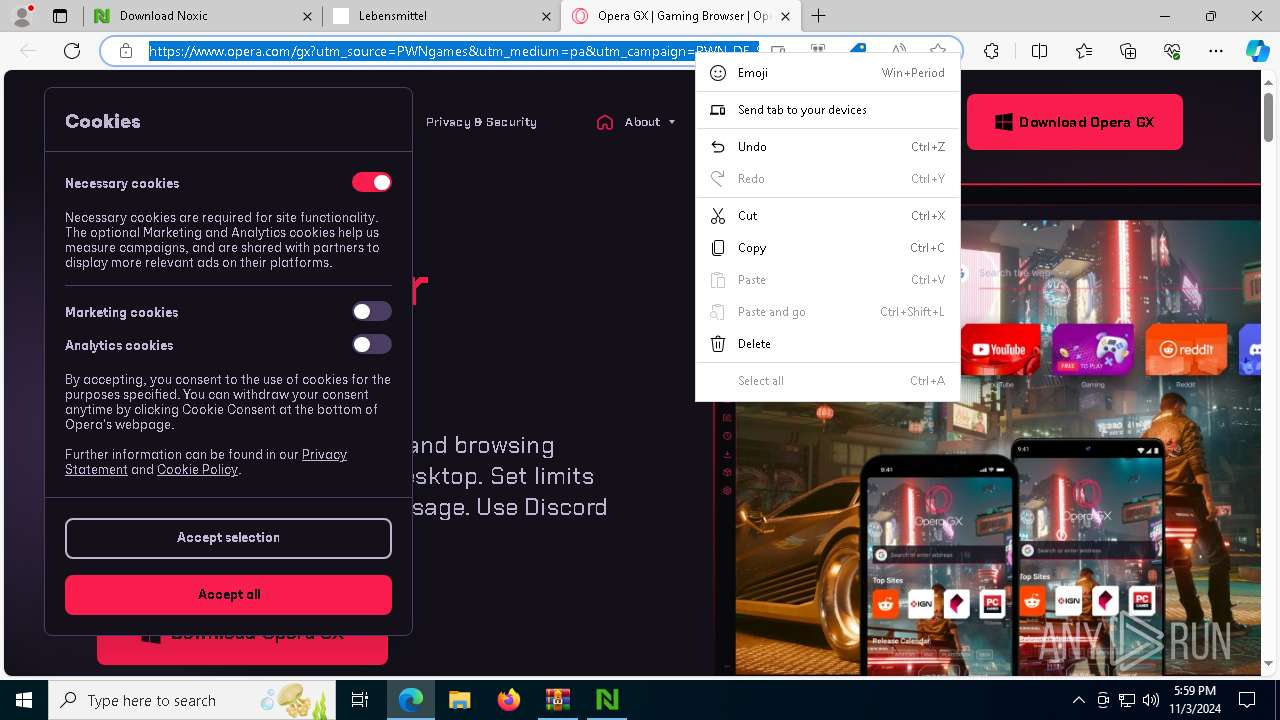
Task: Open the new tab plus button
Action: click(x=819, y=16)
